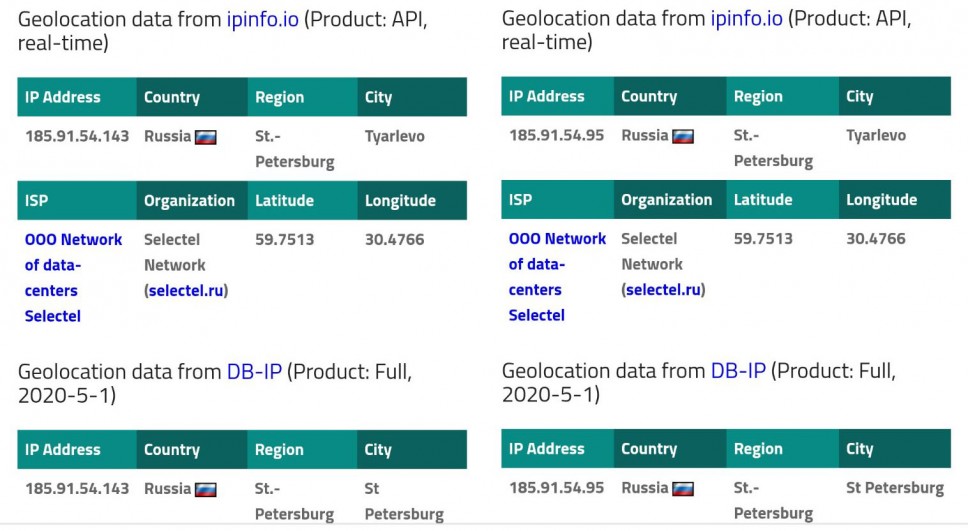Click IP address 185.91.54.143 in ipinfo.io table
This screenshot has height=531, width=968.
coord(77,136)
